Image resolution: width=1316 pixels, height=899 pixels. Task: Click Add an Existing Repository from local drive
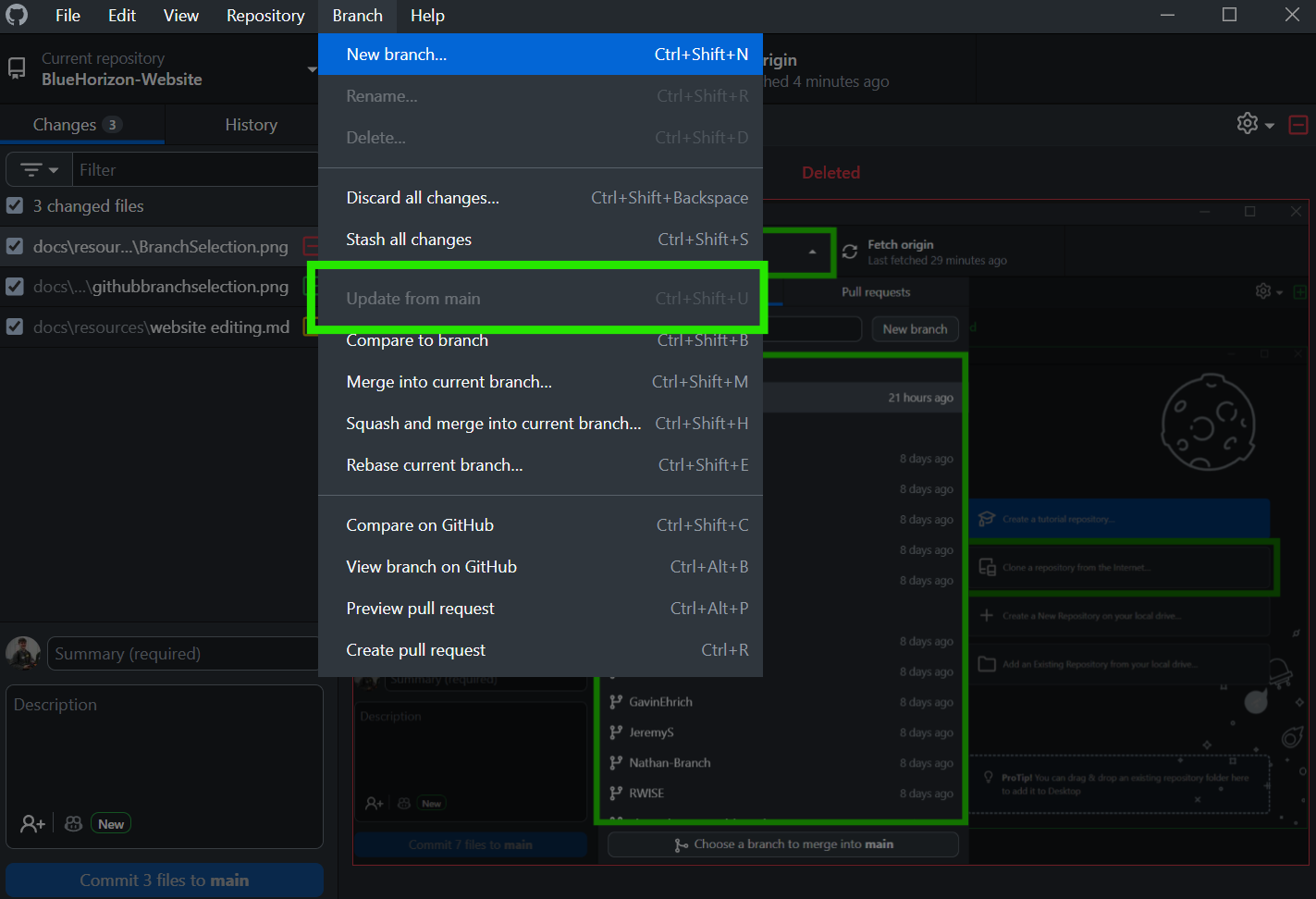click(x=1120, y=664)
